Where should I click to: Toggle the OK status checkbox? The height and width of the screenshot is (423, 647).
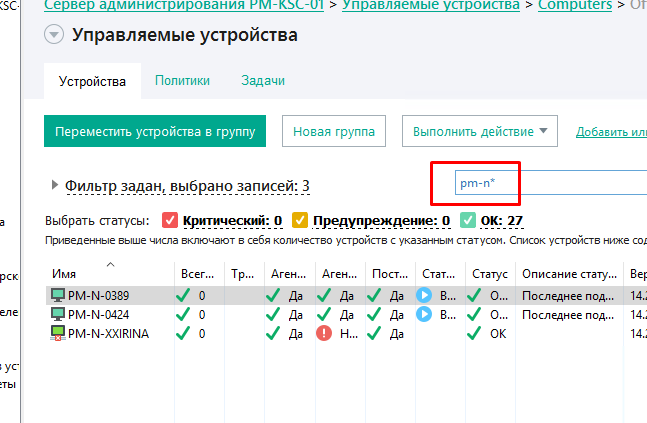tap(468, 221)
